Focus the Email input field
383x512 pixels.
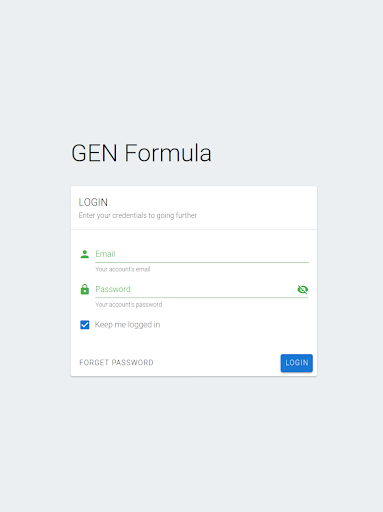[x=202, y=254]
